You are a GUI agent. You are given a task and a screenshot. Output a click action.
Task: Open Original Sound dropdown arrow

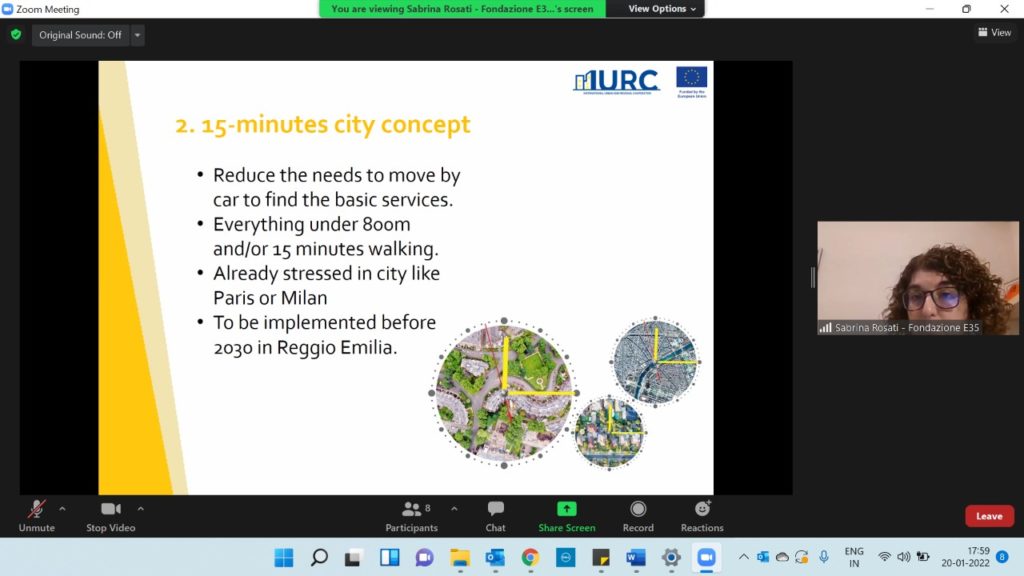138,35
